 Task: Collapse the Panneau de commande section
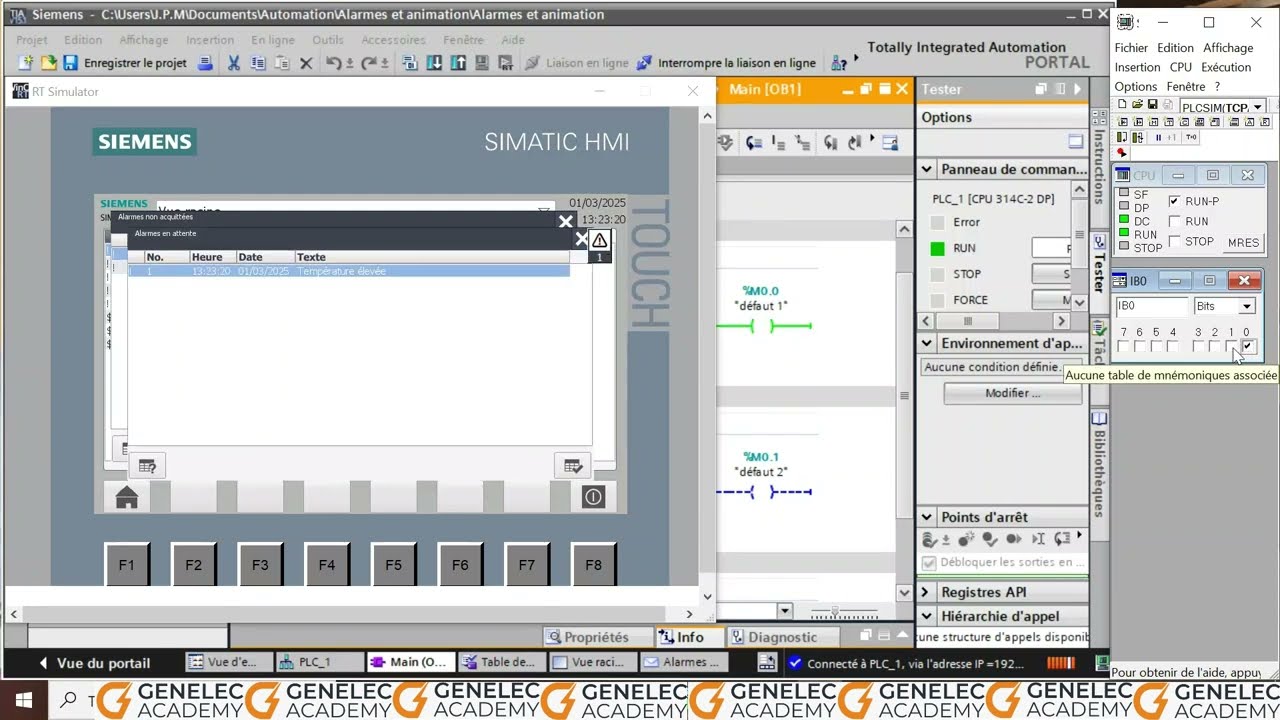pos(926,170)
